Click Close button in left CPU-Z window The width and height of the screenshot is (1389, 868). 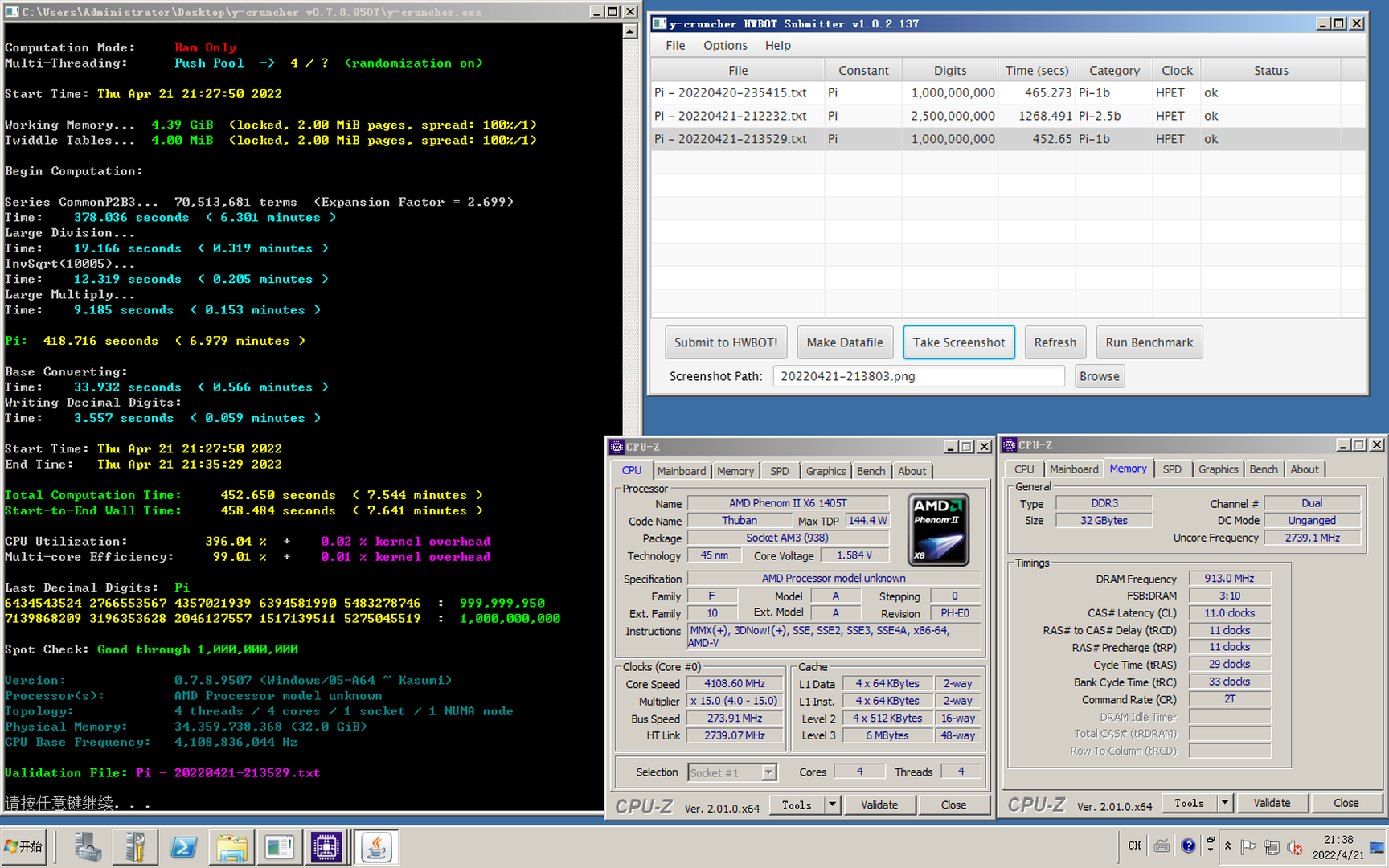point(953,805)
